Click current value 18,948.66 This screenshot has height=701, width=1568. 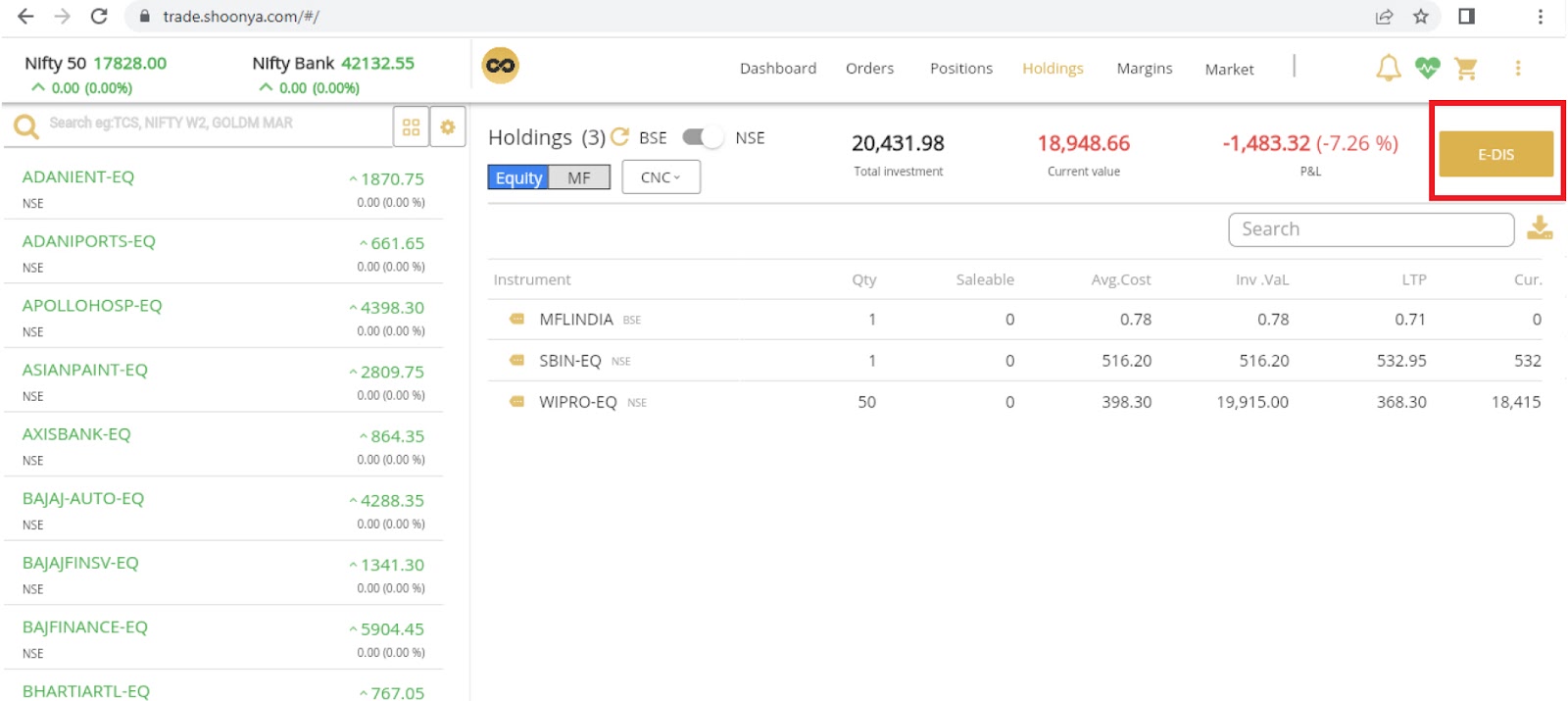(1083, 143)
